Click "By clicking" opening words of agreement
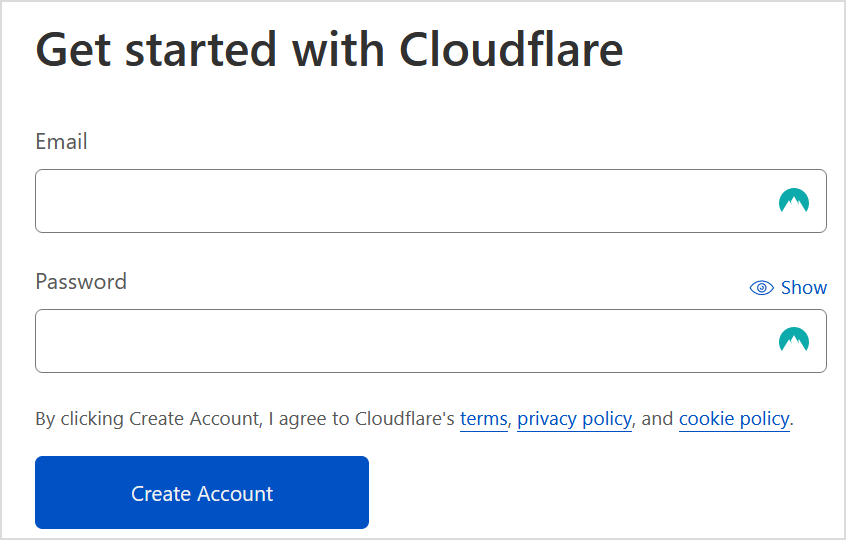 (79, 419)
